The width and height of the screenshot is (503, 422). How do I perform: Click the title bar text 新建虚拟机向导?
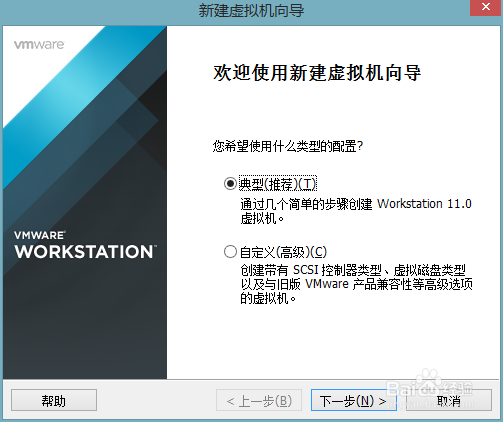click(x=251, y=10)
